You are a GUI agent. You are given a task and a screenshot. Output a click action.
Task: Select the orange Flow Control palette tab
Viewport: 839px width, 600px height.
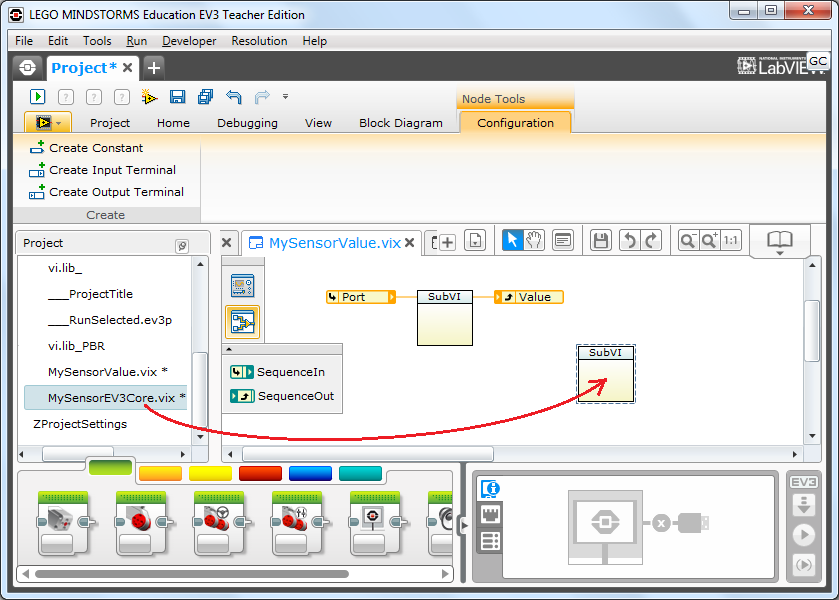coord(160,474)
